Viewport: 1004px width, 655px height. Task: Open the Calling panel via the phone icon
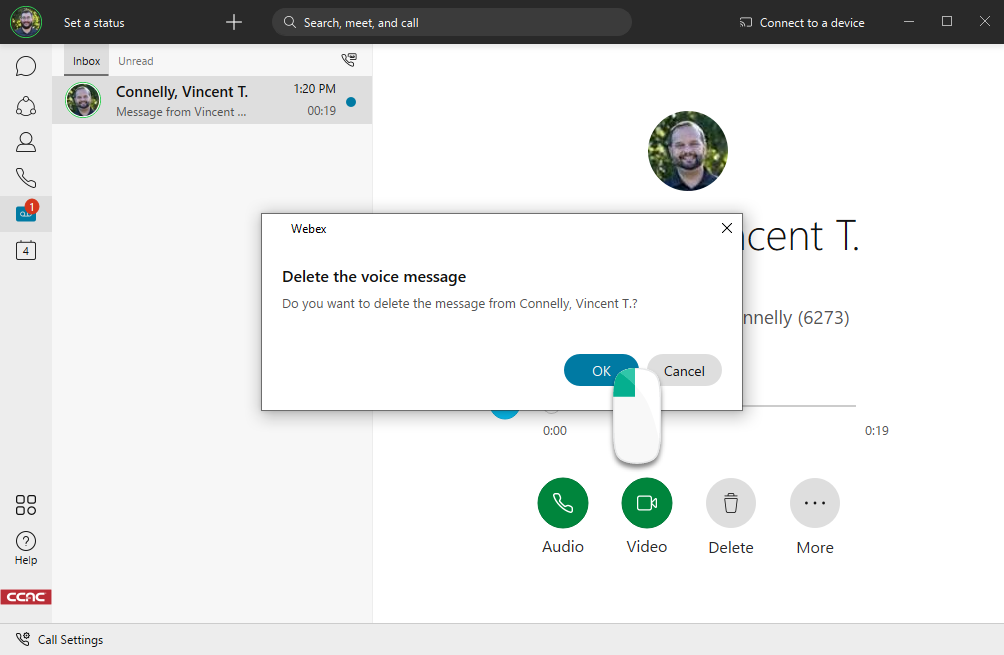point(25,177)
